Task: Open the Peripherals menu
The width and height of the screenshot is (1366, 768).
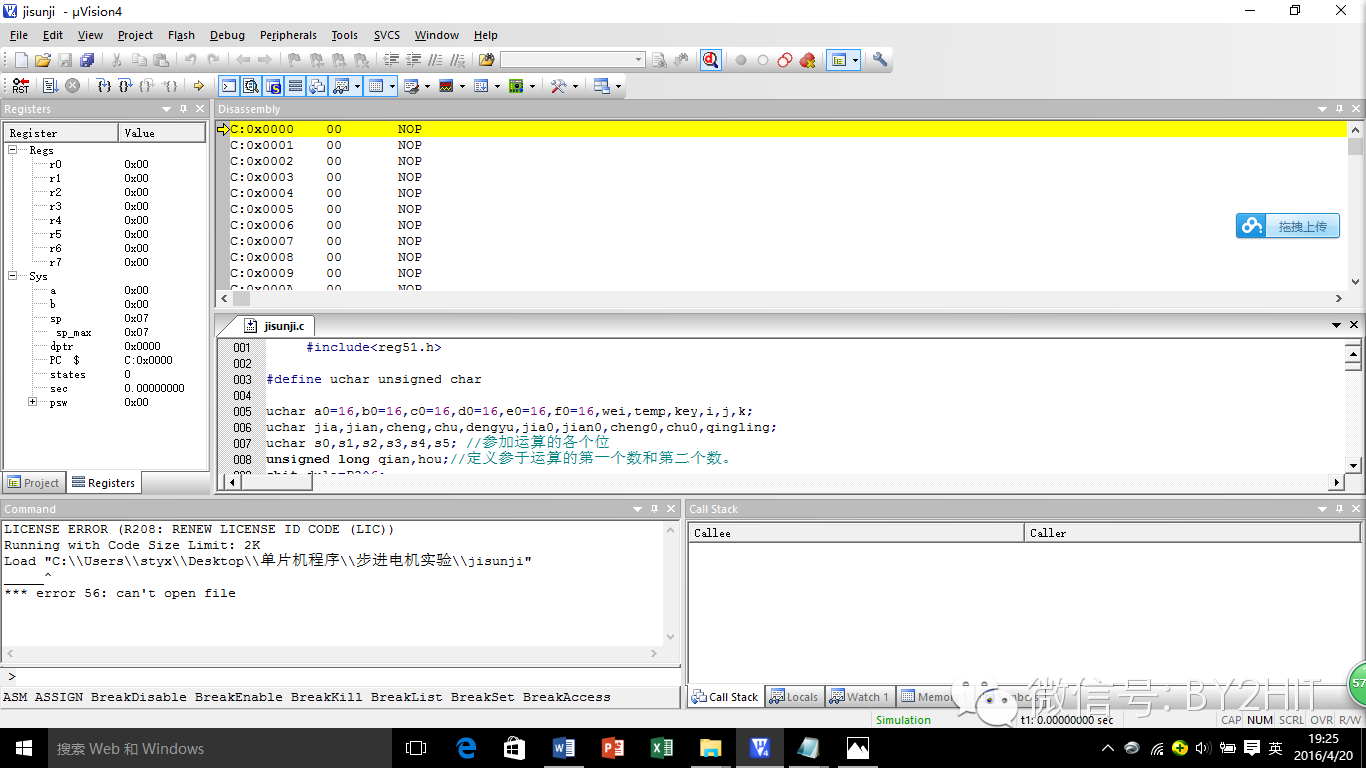Action: pos(288,35)
